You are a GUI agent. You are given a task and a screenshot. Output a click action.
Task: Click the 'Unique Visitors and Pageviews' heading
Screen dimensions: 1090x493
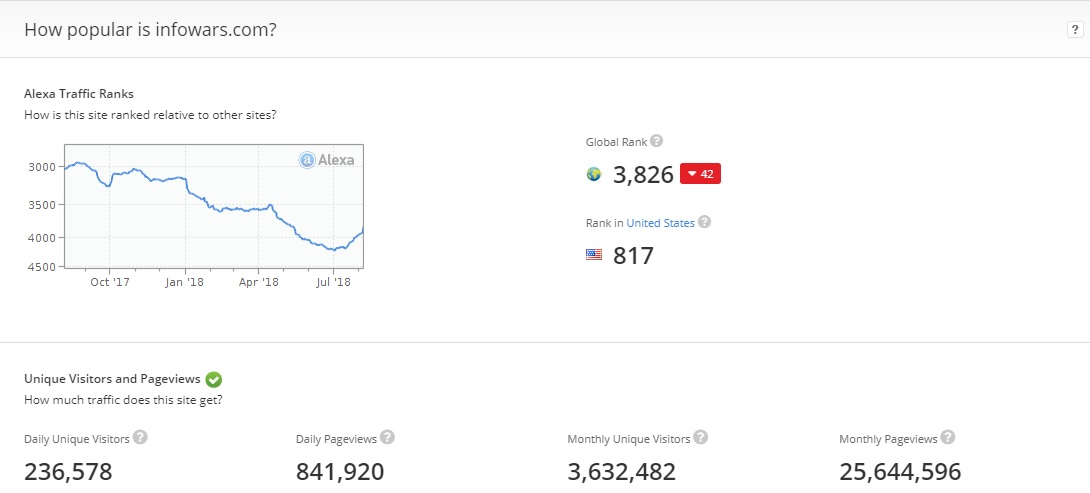click(113, 379)
